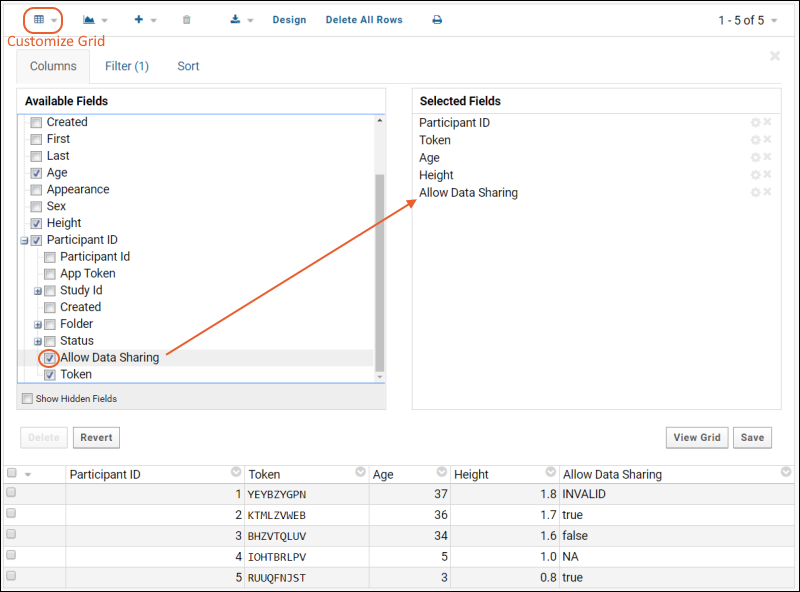Click the Revert button
Screen dimensions: 800x592
click(96, 438)
